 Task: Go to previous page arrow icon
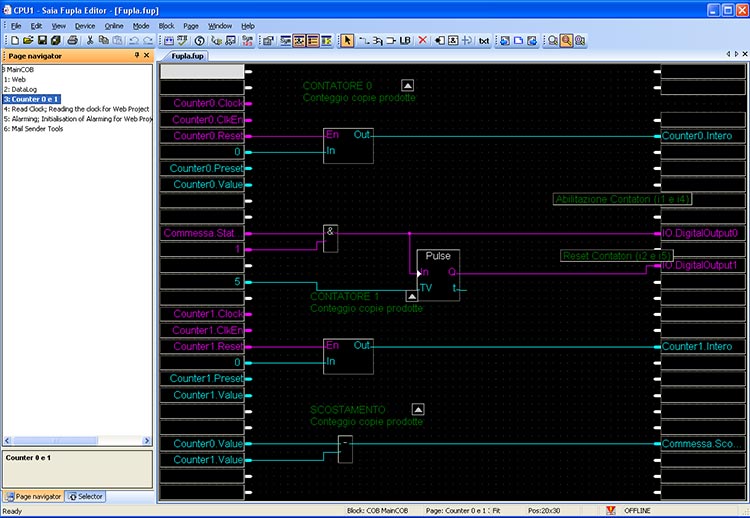(x=505, y=41)
